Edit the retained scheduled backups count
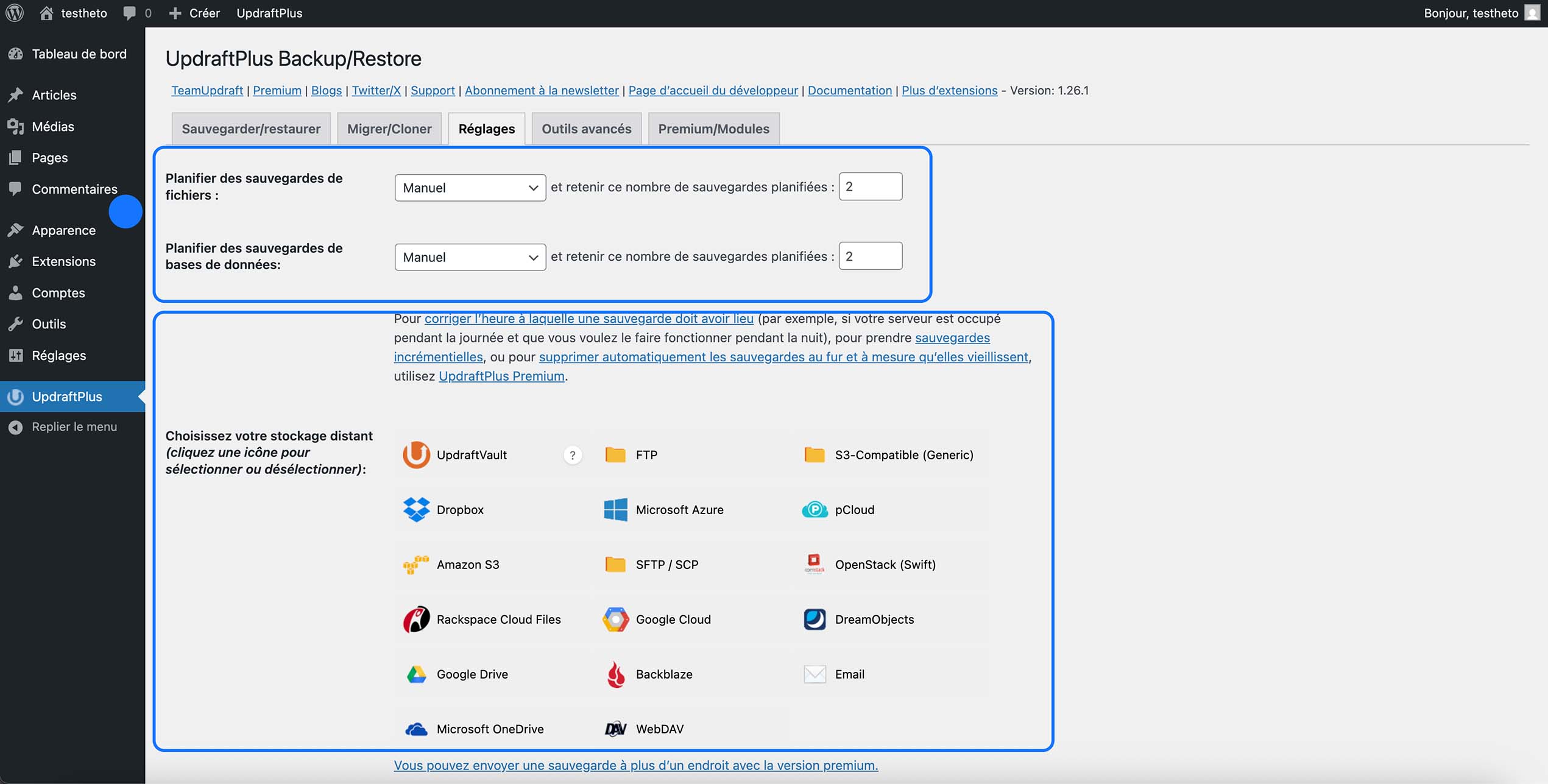The image size is (1548, 784). (x=870, y=186)
